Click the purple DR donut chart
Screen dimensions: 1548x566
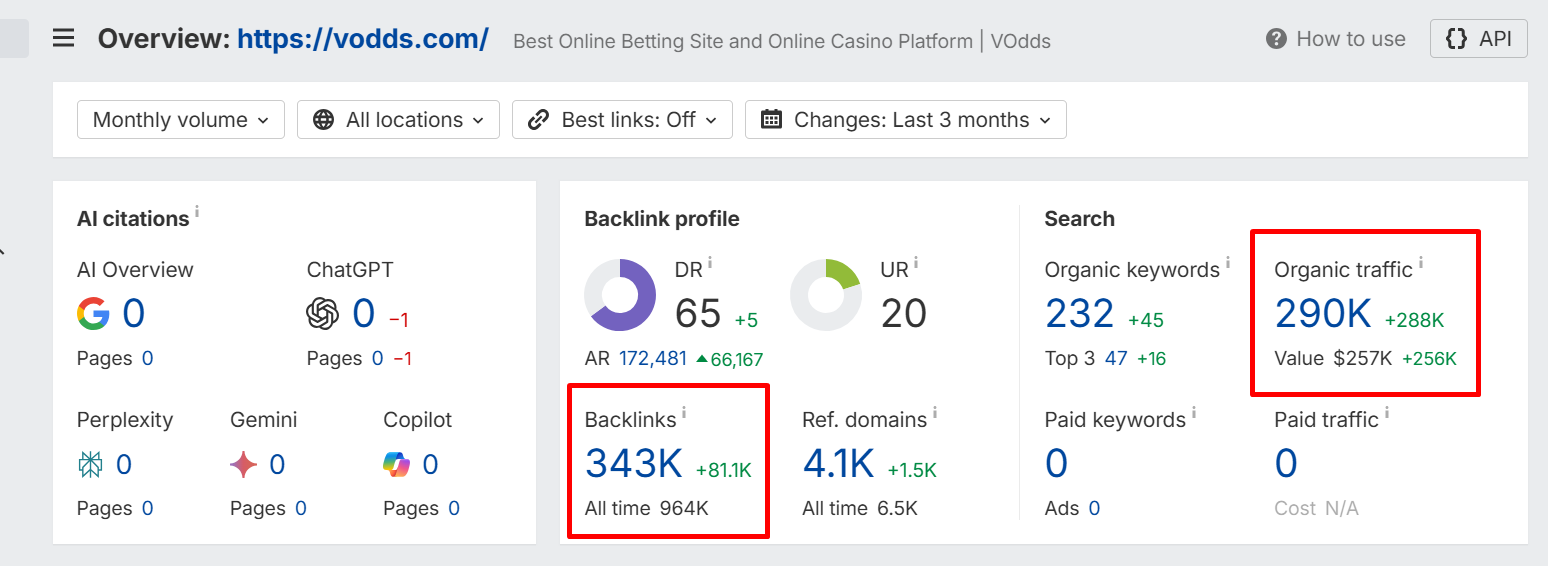(620, 294)
